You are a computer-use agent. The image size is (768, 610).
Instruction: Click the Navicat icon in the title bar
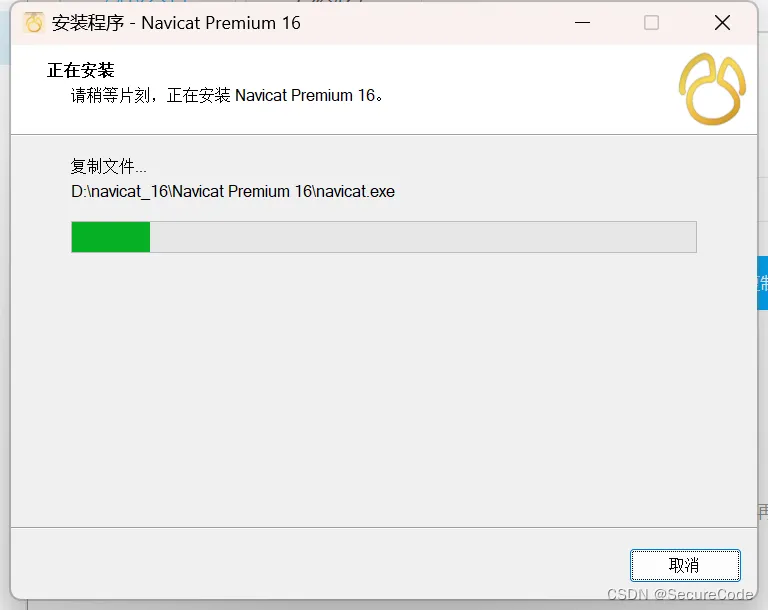34,23
